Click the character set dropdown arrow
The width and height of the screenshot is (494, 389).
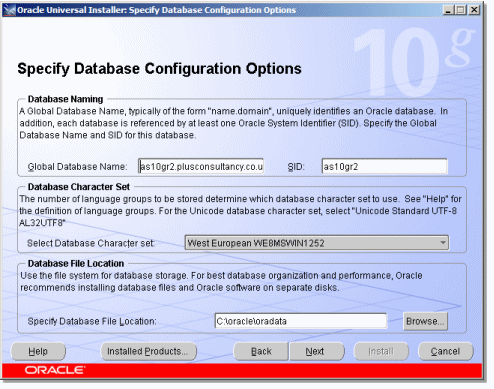[x=443, y=243]
